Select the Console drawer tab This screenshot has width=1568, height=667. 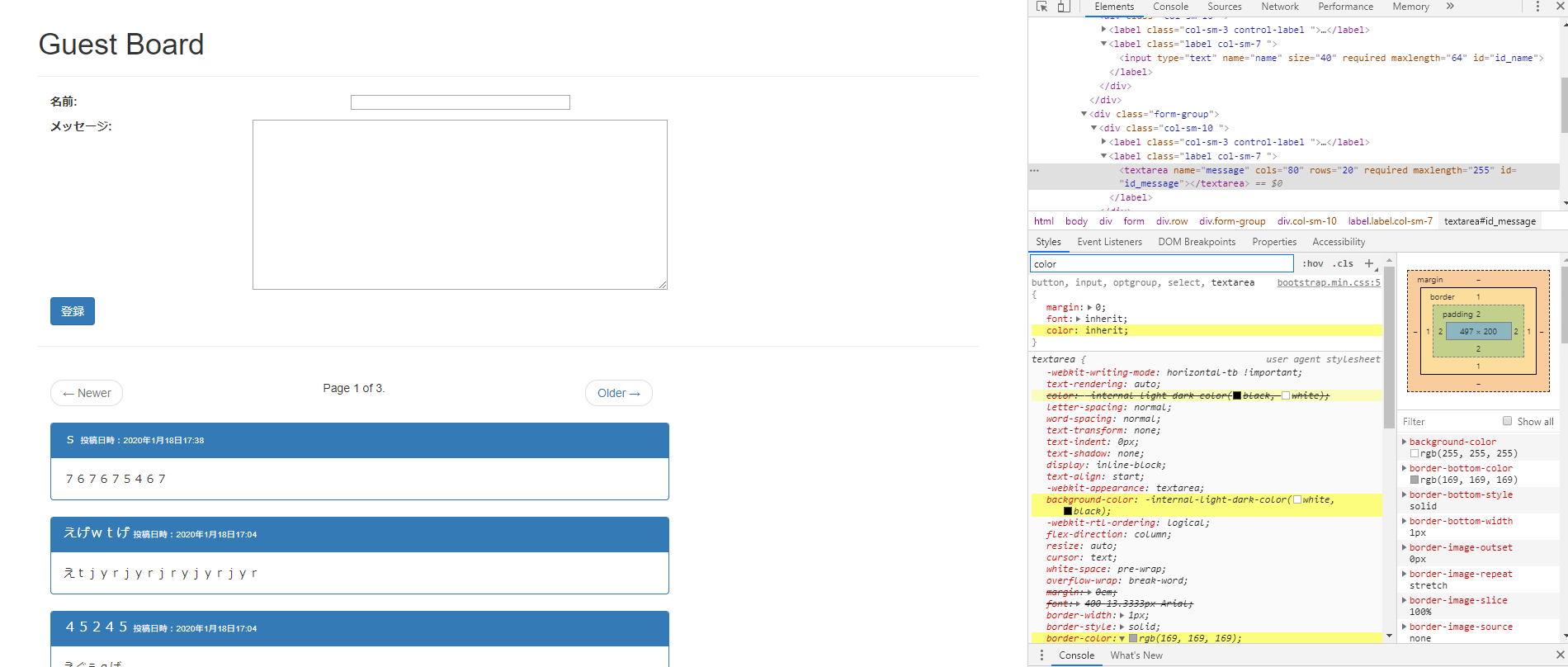(x=1077, y=655)
